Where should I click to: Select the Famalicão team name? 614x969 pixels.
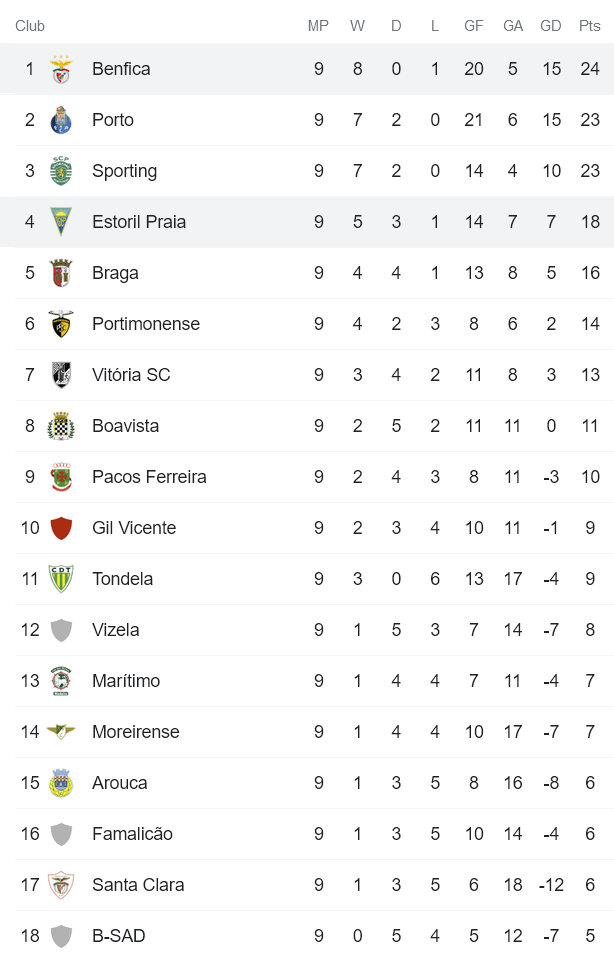click(132, 834)
